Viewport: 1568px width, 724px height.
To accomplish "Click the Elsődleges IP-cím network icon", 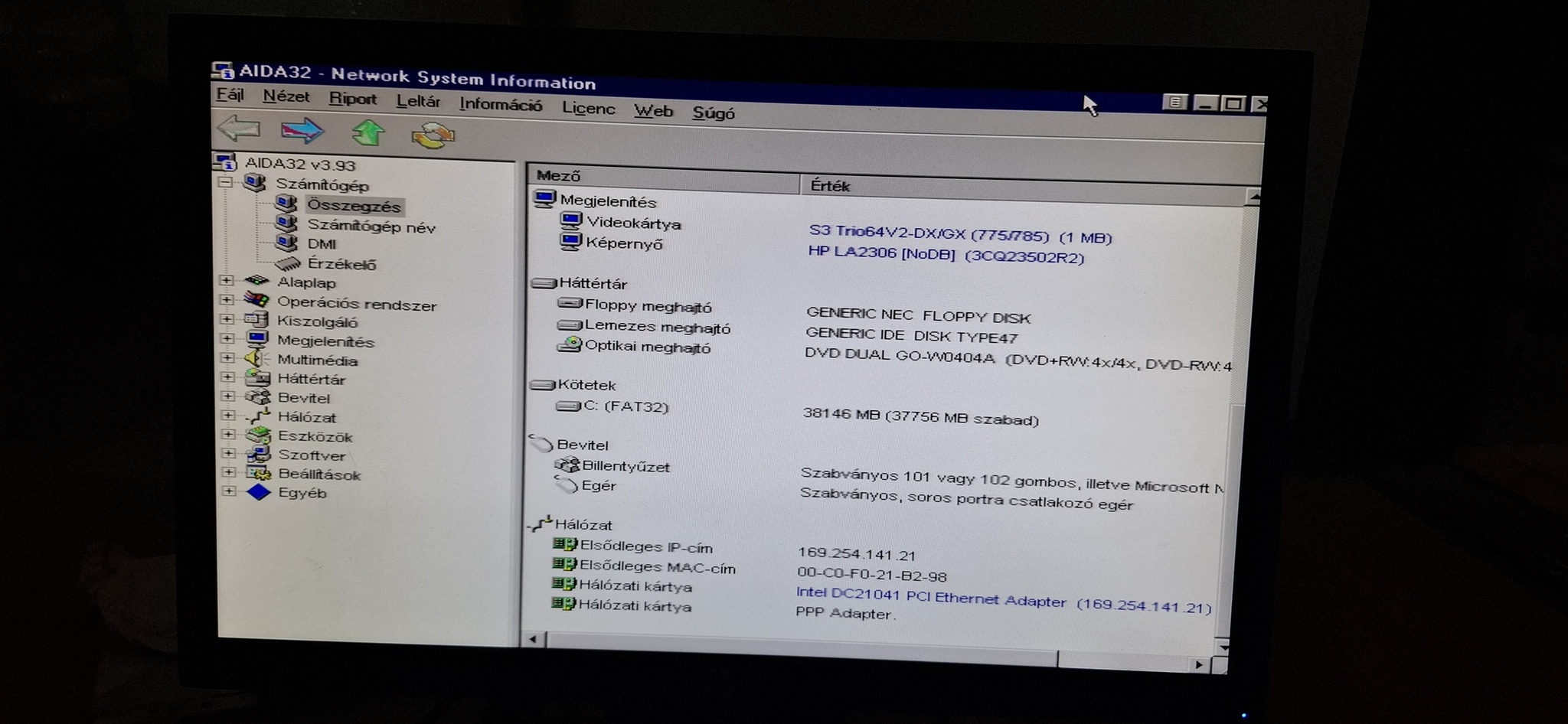I will pos(564,544).
